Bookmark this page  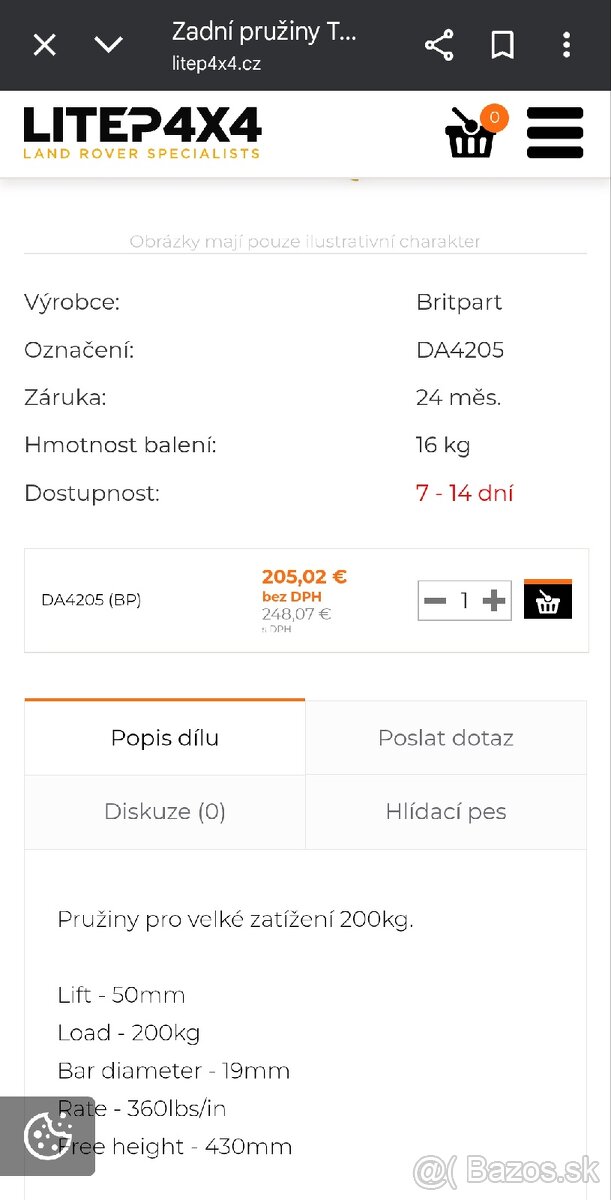[x=502, y=45]
